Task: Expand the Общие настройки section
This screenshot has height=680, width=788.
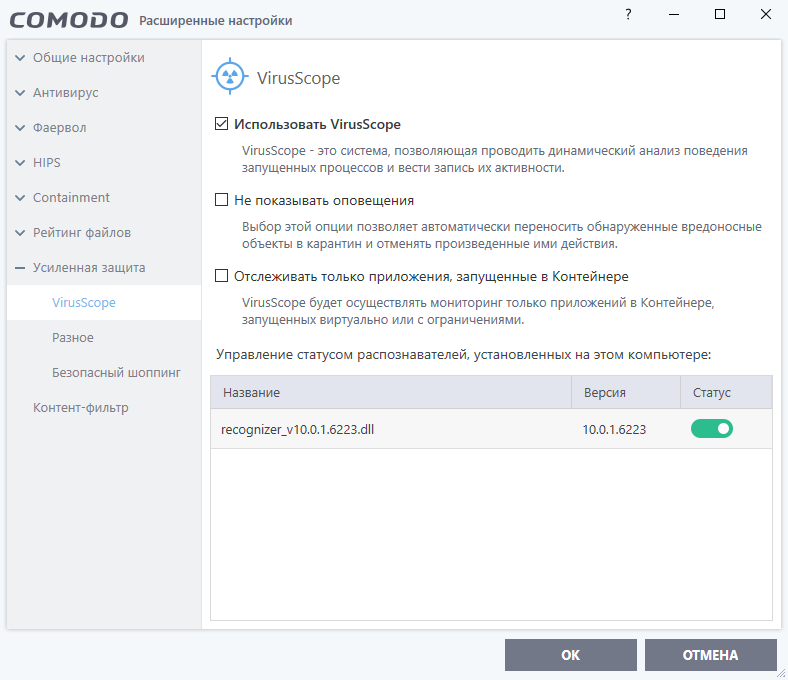Action: point(20,58)
